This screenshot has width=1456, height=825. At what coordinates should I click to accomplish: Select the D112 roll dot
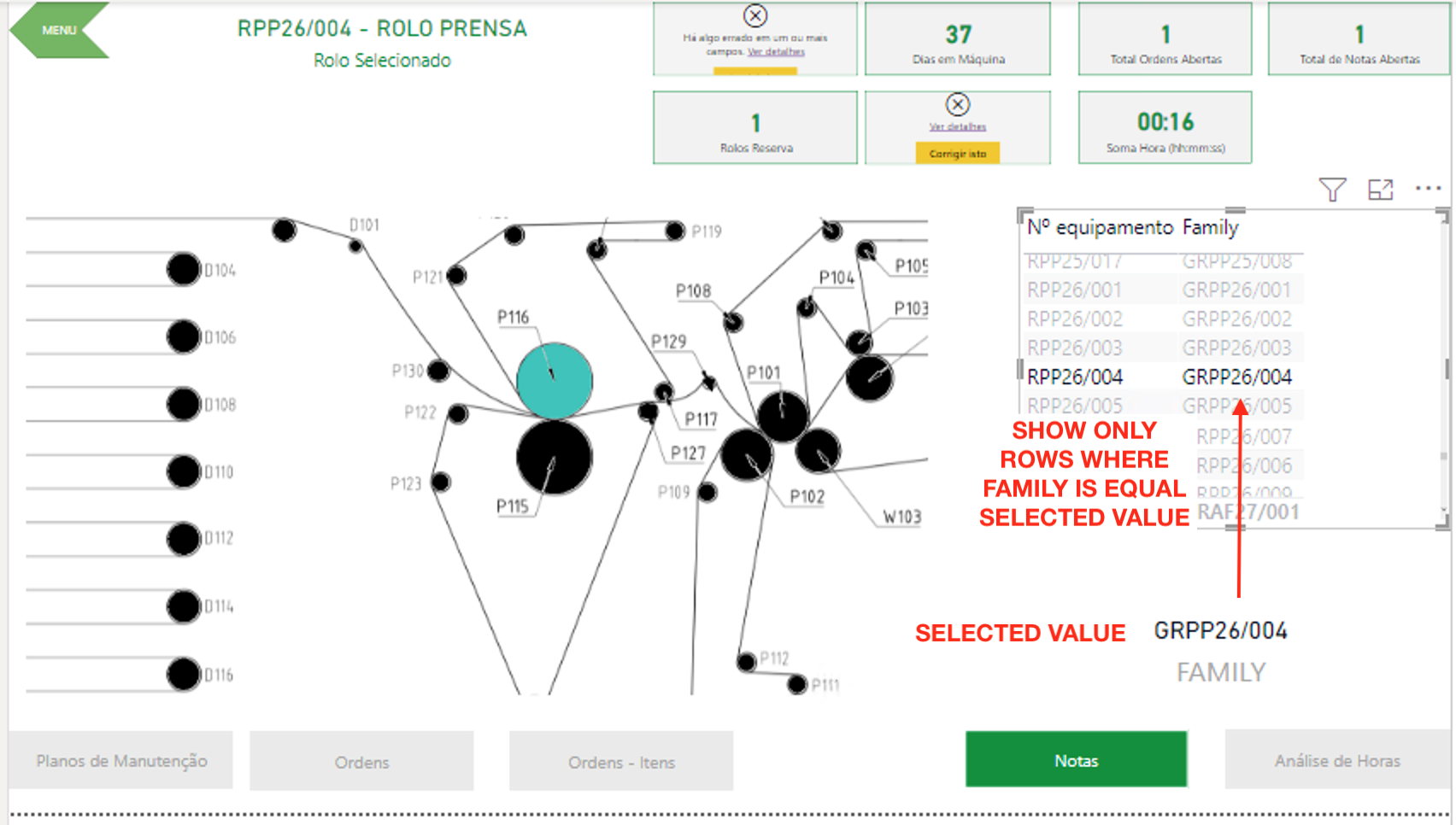coord(183,539)
